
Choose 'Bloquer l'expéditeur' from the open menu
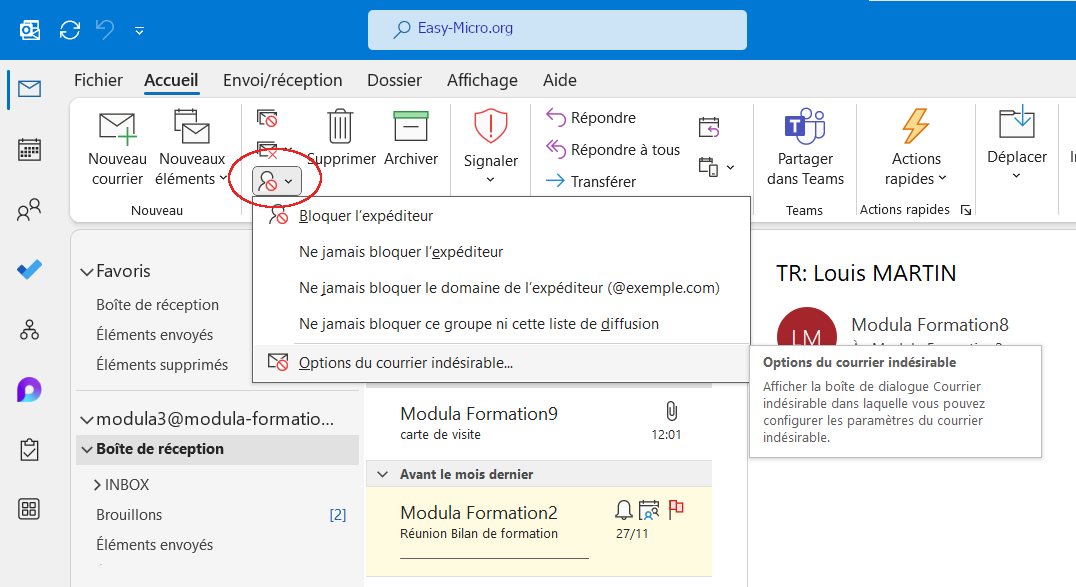coord(366,215)
